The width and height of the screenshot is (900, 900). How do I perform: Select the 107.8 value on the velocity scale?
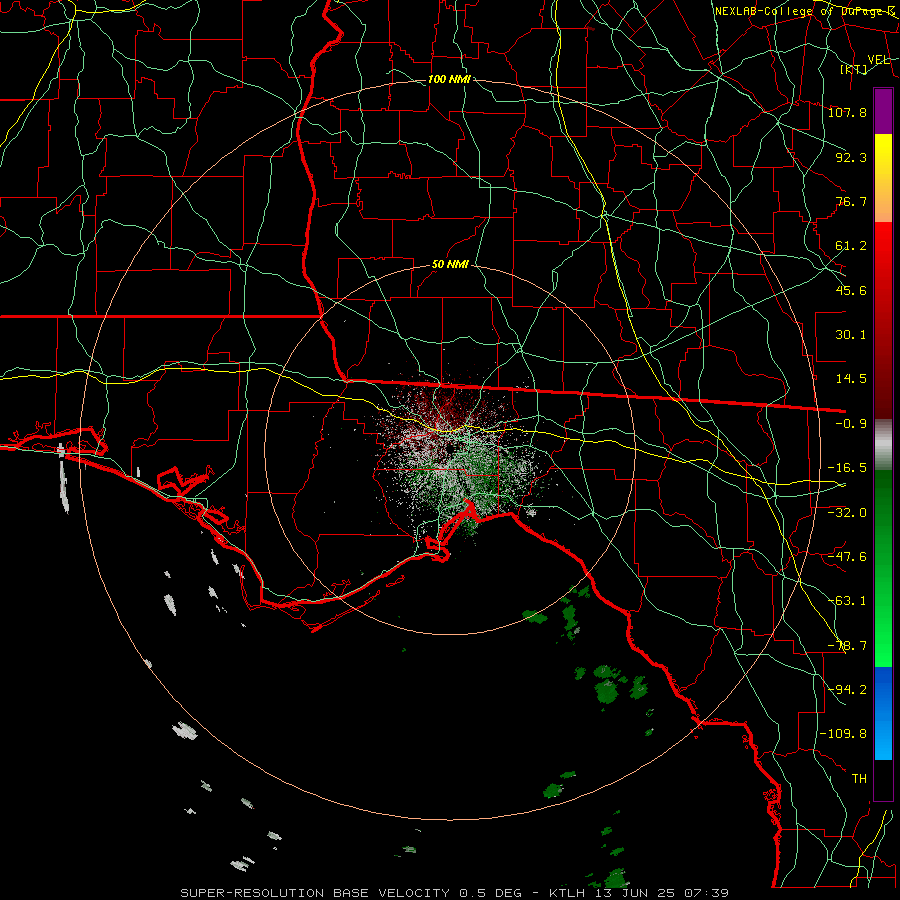[847, 112]
